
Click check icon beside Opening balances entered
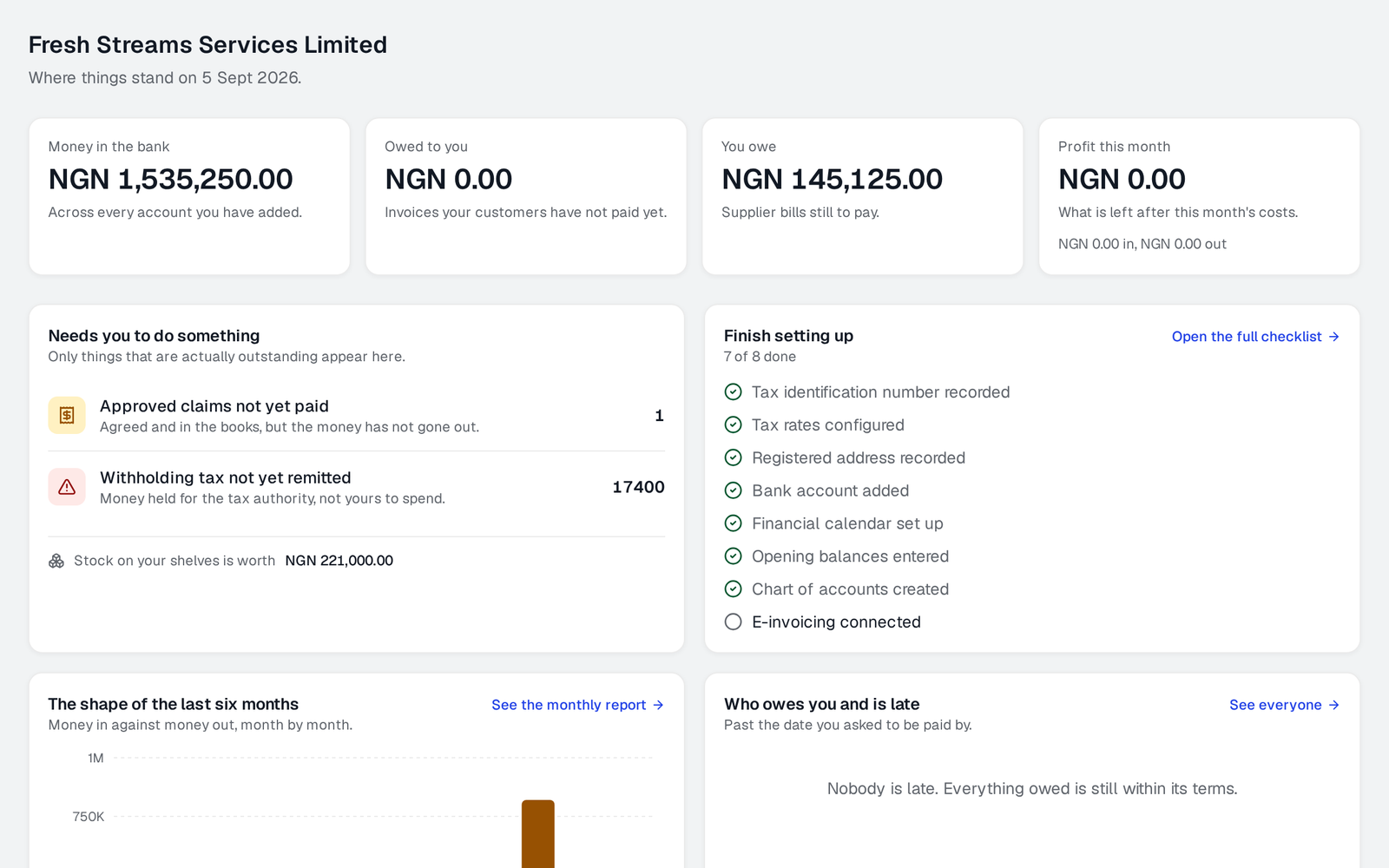(x=734, y=556)
